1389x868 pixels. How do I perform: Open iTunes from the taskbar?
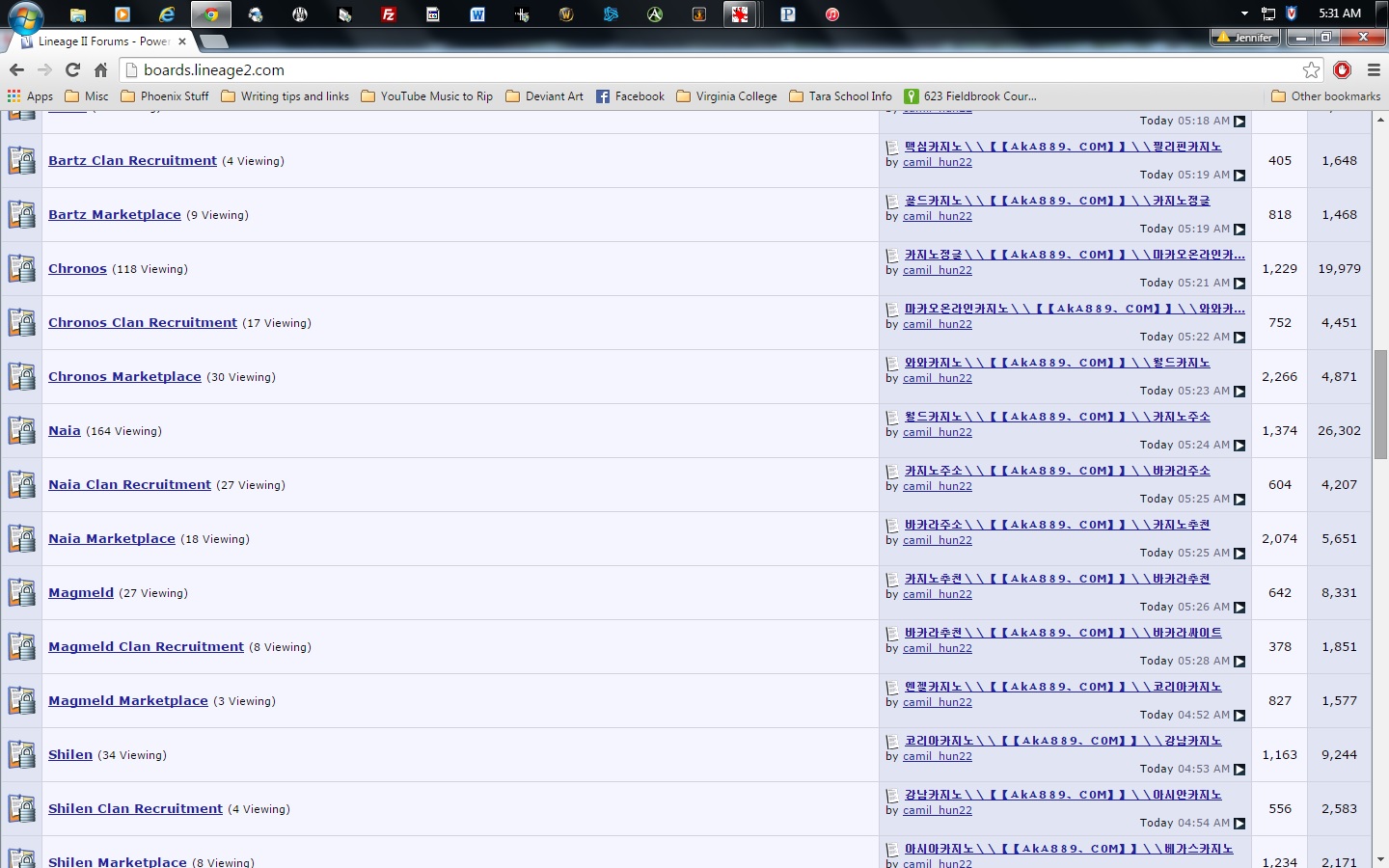tap(832, 14)
